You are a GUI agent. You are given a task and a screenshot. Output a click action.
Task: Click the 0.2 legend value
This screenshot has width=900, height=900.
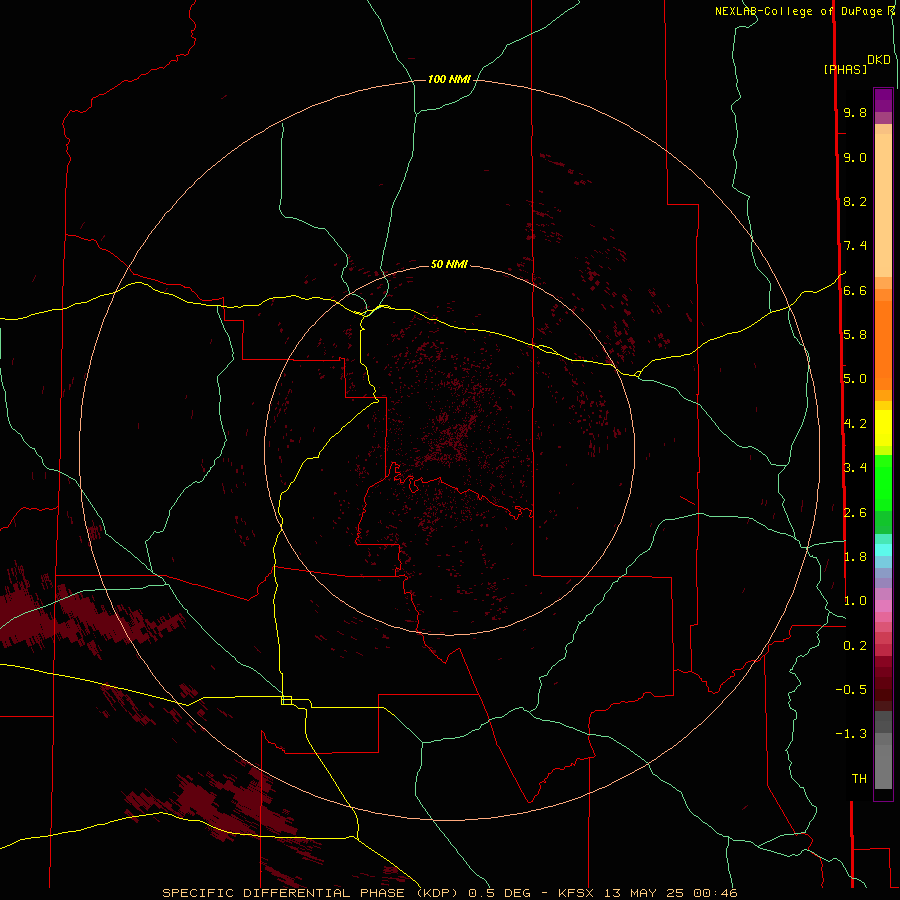[855, 646]
